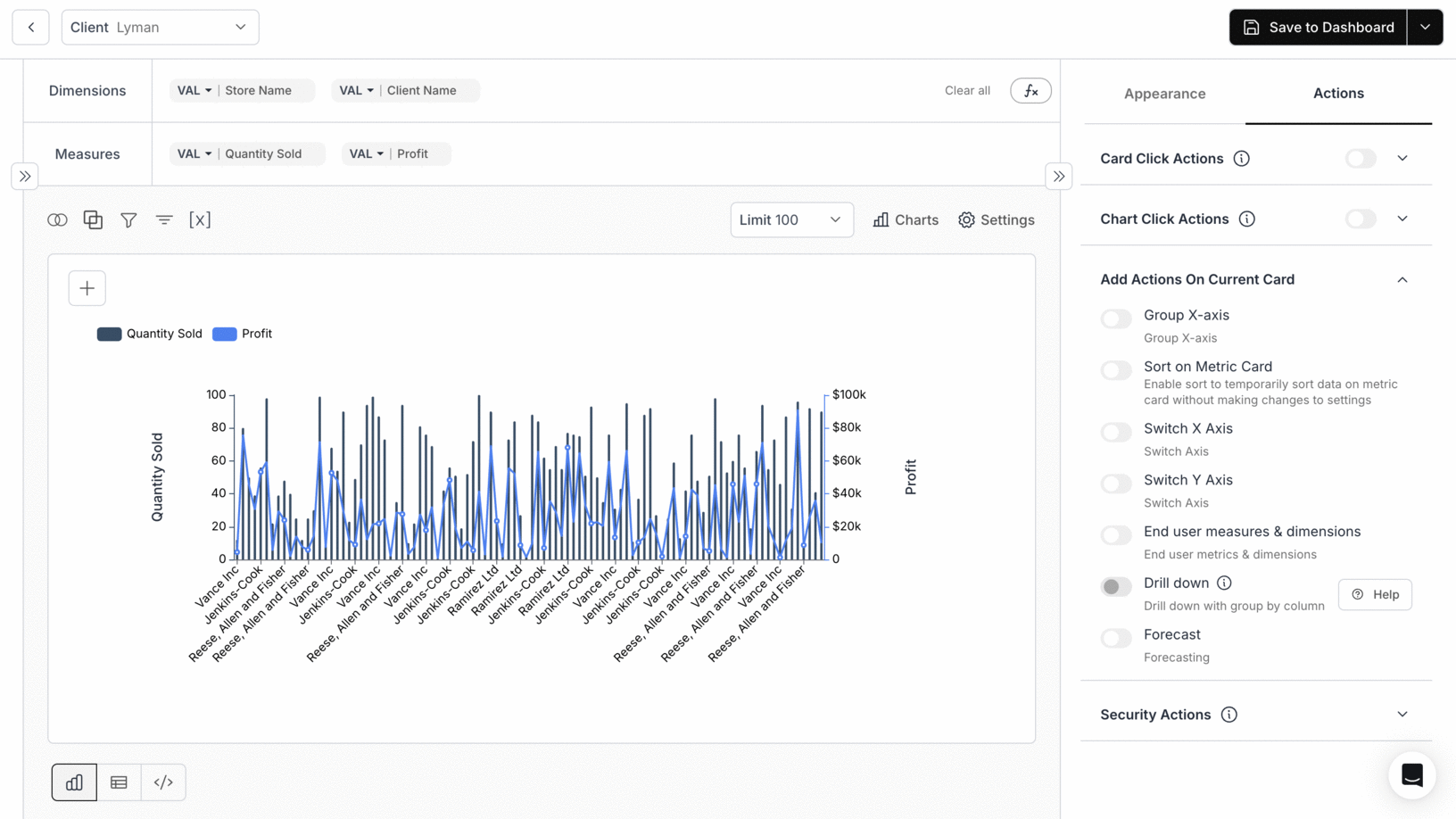This screenshot has height=819, width=1456.
Task: Switch to table view at the bottom
Action: coord(119,782)
